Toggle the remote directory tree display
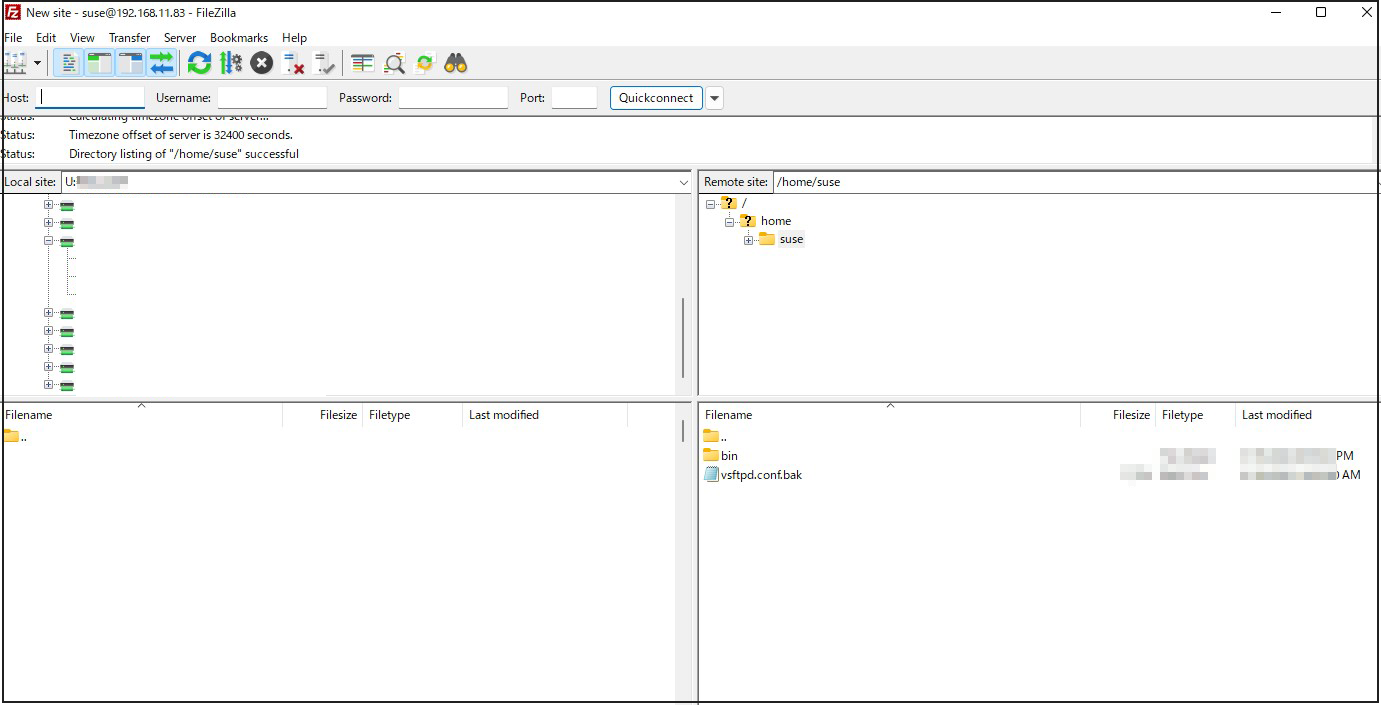 pos(130,63)
